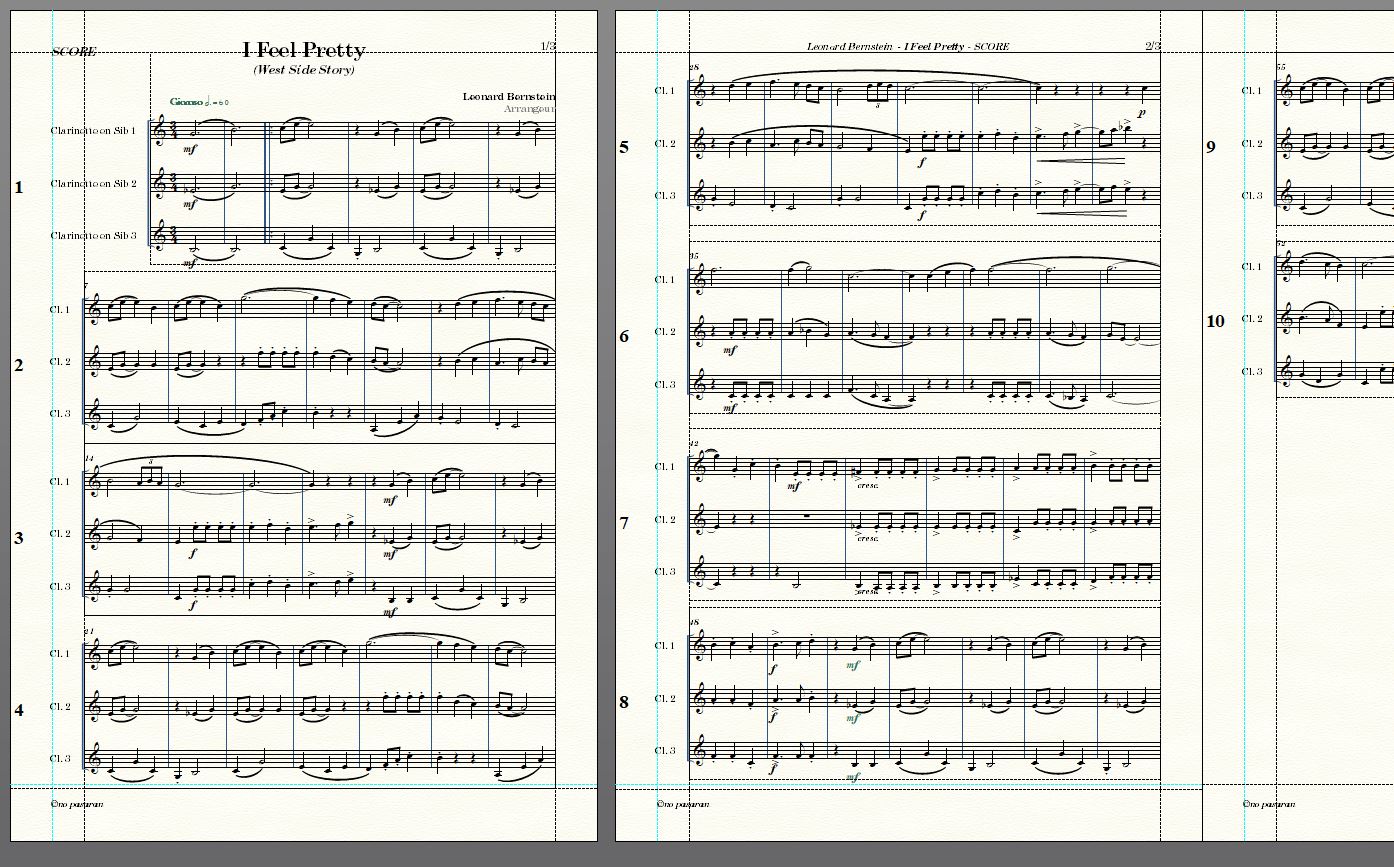Screen dimensions: 1394x867
Task: Click the page header "Leonard Bernstein - I Feel Pretty - SCORE"
Action: point(908,46)
